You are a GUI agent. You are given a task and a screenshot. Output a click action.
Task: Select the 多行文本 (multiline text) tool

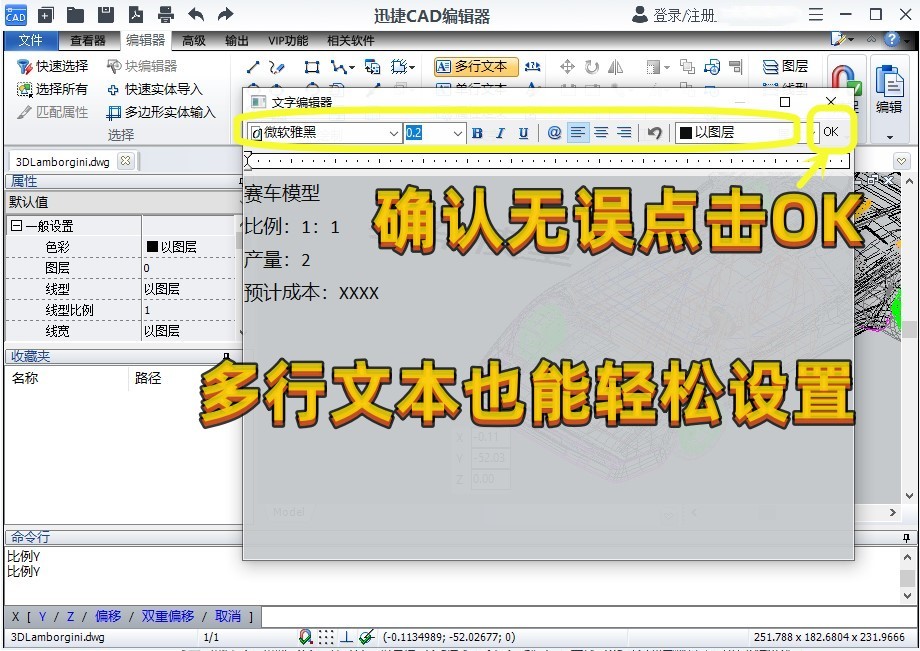(x=474, y=66)
